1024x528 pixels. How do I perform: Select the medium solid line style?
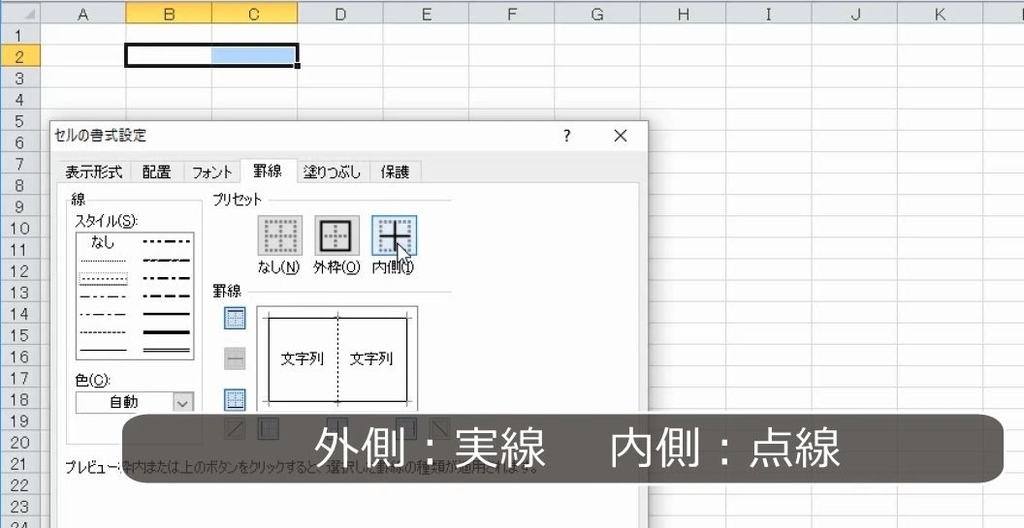point(167,314)
